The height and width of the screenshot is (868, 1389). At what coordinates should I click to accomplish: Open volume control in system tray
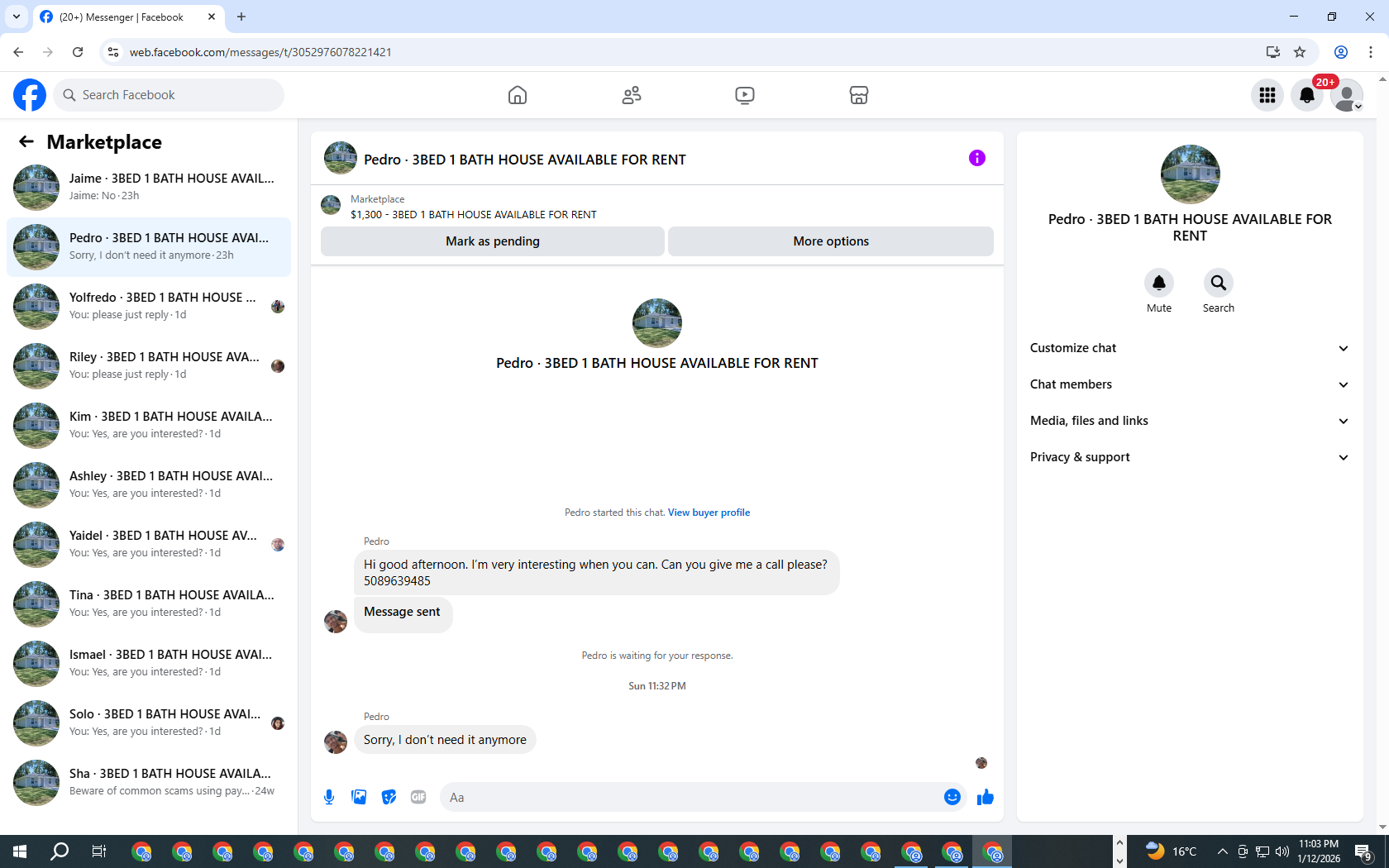click(1282, 851)
